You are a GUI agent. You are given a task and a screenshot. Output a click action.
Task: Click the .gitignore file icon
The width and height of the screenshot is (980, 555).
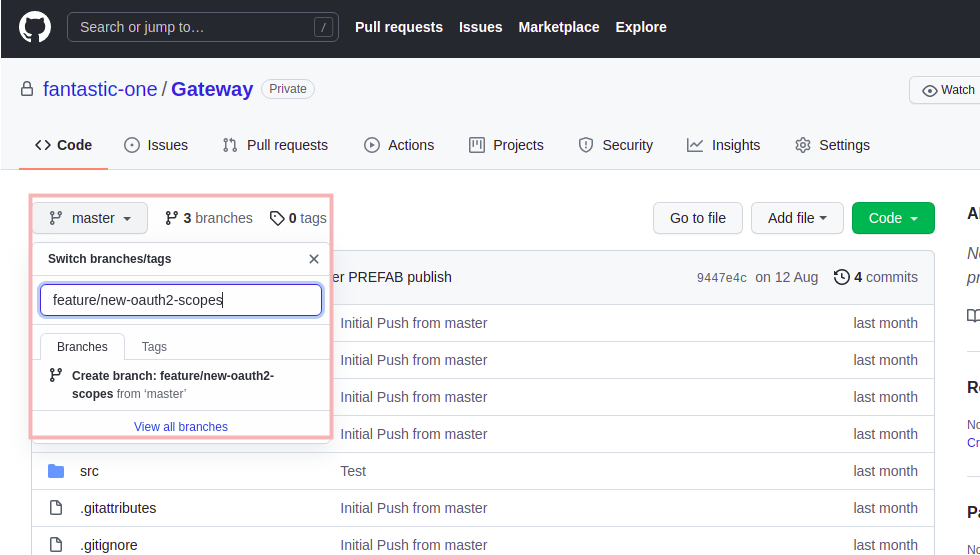(x=56, y=545)
